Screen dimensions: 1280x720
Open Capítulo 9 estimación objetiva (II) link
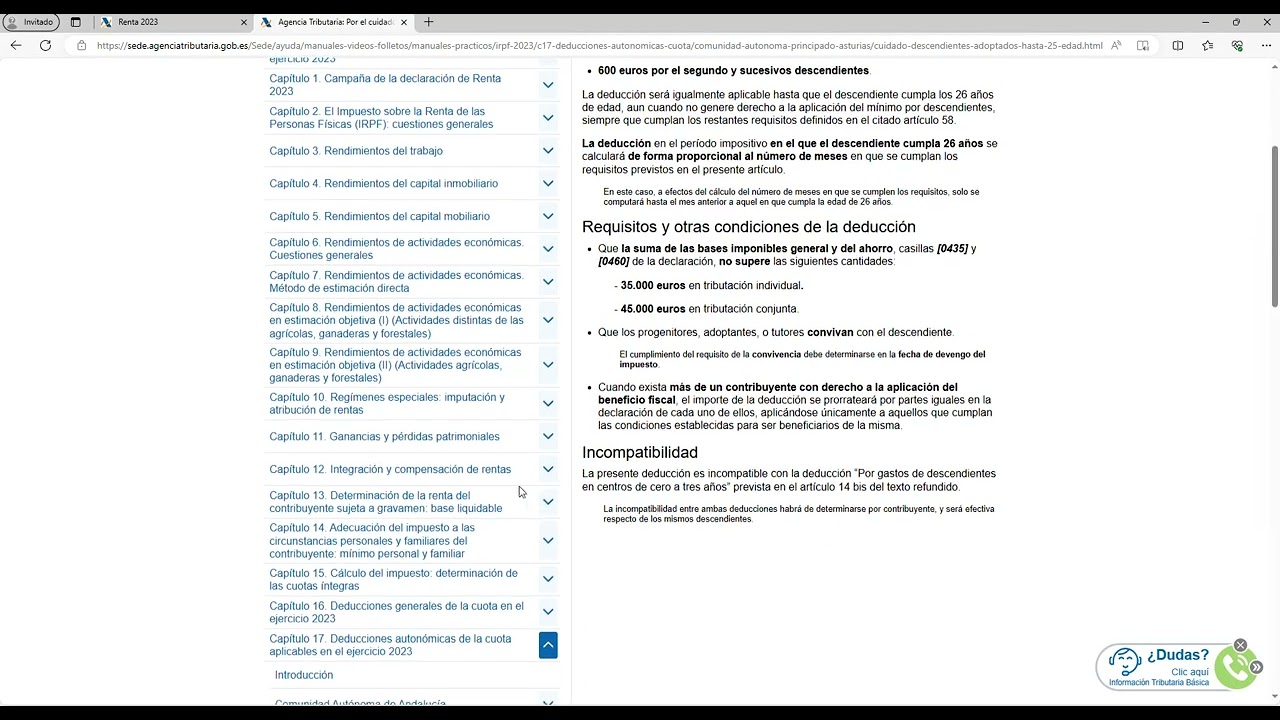pos(395,365)
